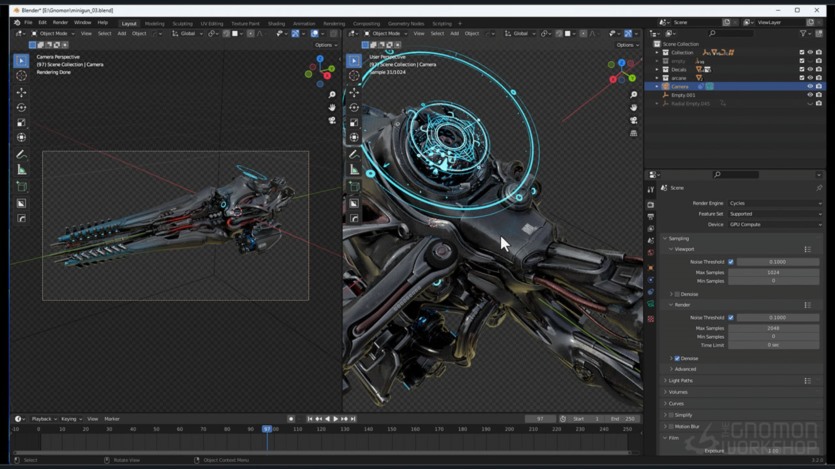Enable the Simplify checkbox
The width and height of the screenshot is (835, 469).
click(671, 415)
